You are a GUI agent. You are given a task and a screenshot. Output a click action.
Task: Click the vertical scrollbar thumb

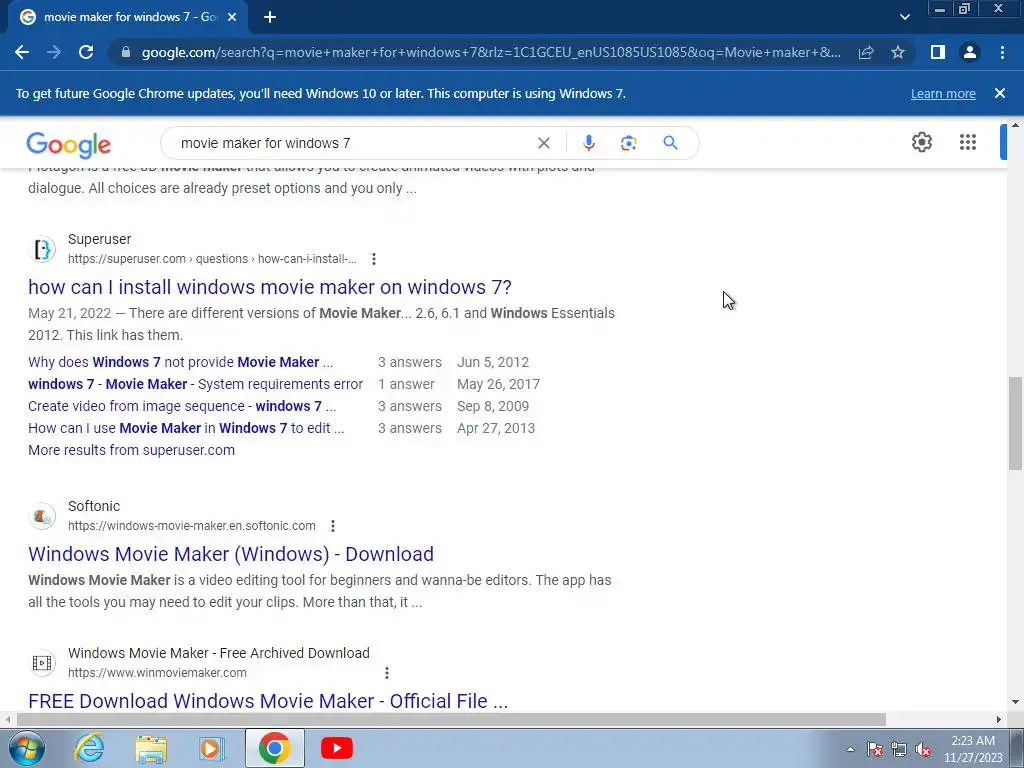(x=1016, y=423)
